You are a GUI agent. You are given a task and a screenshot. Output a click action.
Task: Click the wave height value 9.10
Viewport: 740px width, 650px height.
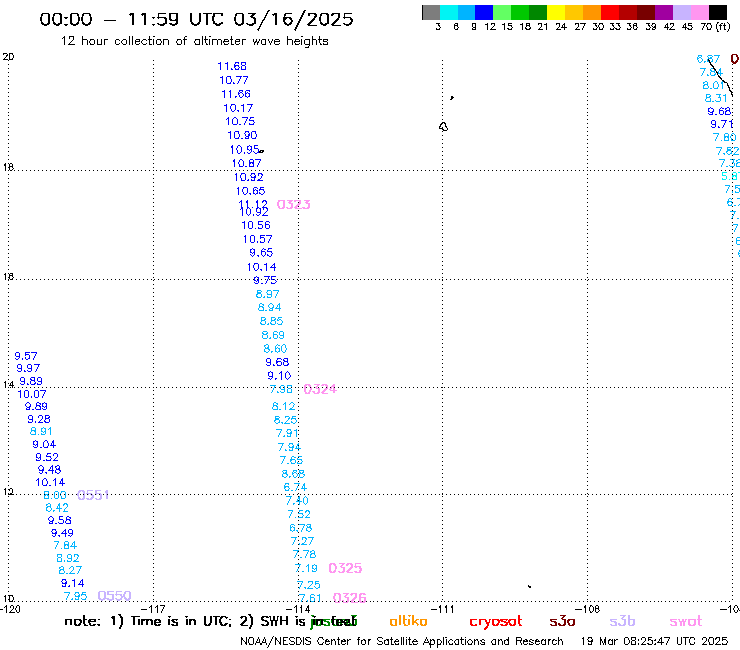[279, 376]
